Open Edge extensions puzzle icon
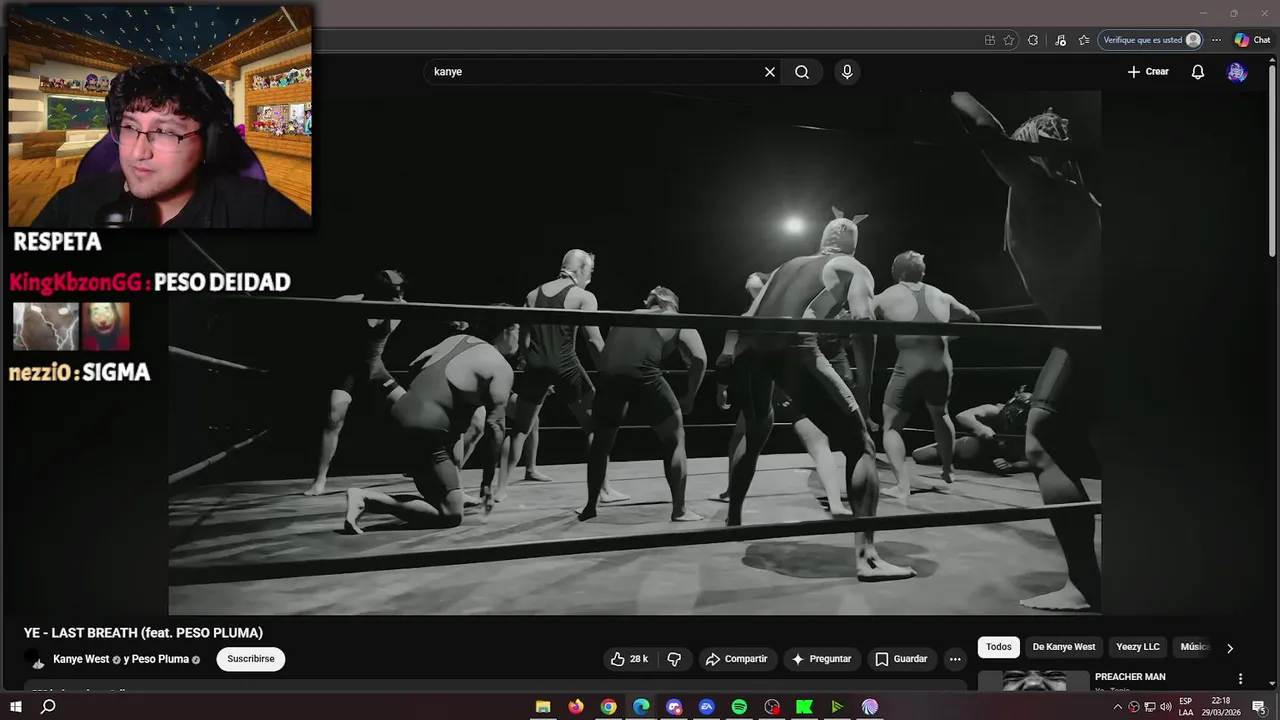 [1033, 40]
